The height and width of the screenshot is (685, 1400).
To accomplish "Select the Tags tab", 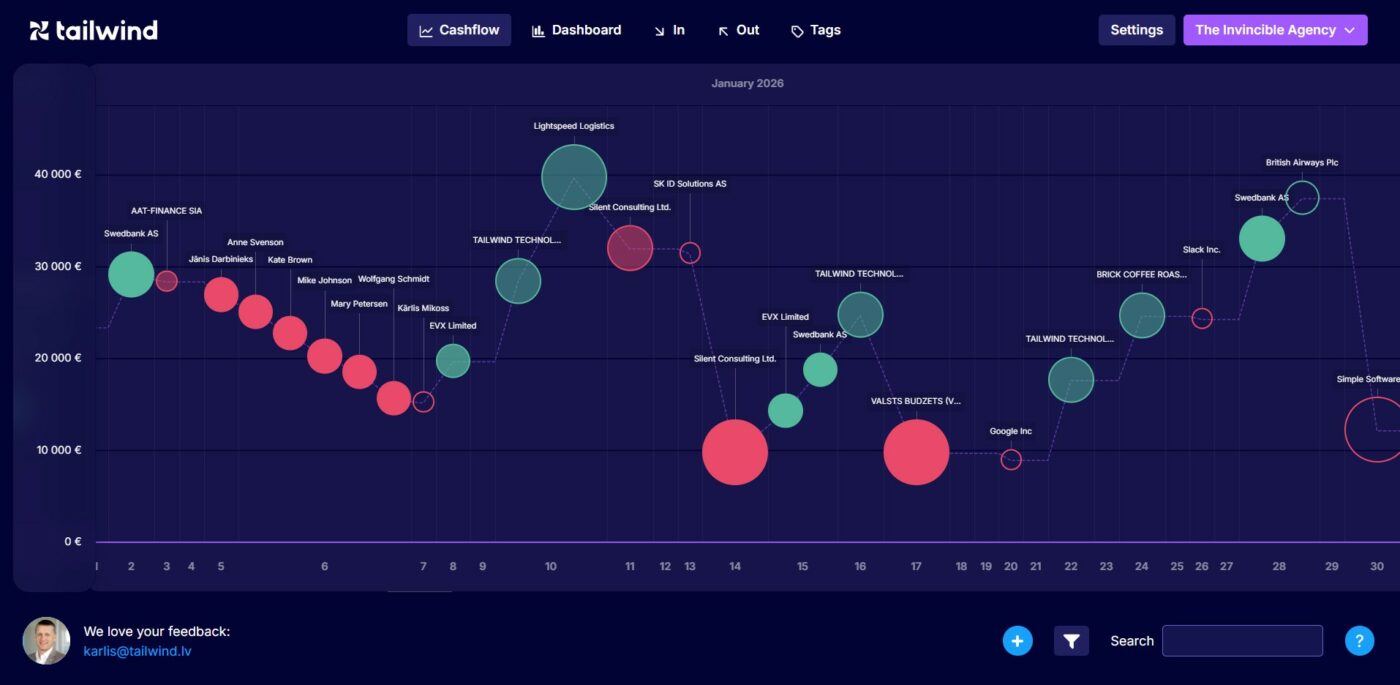I will coord(815,30).
